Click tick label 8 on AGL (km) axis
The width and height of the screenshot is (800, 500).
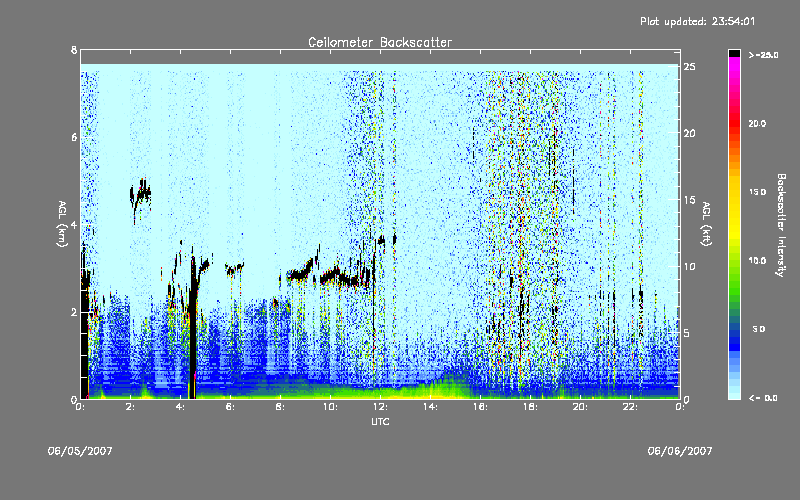74,50
